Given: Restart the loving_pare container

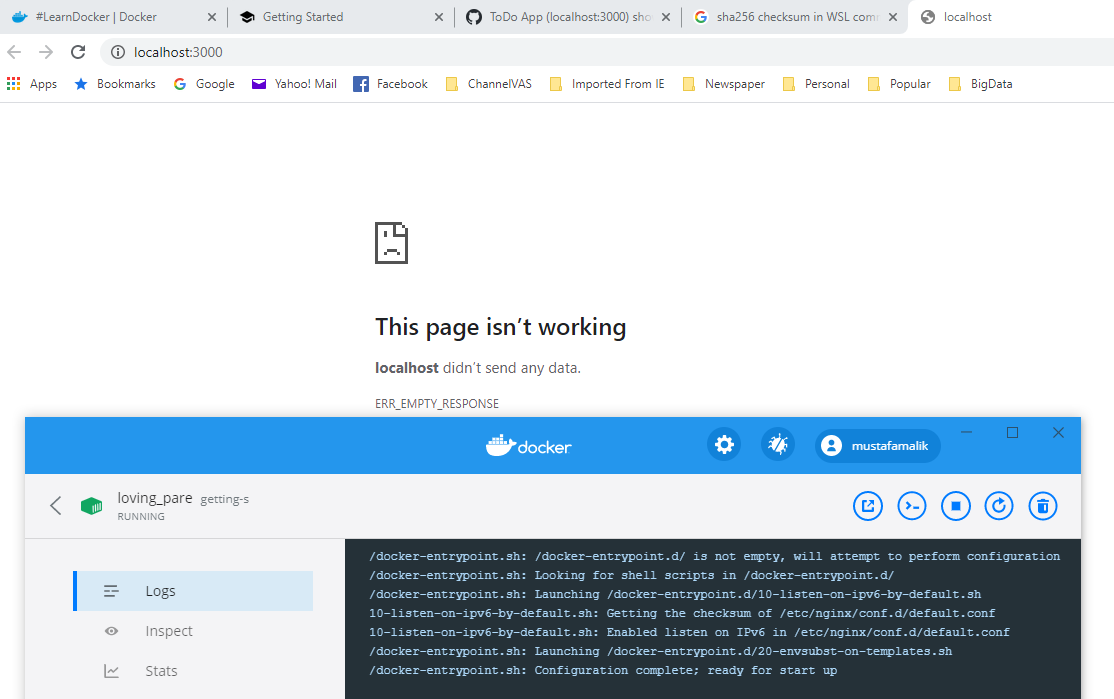Looking at the screenshot, I should 999,506.
